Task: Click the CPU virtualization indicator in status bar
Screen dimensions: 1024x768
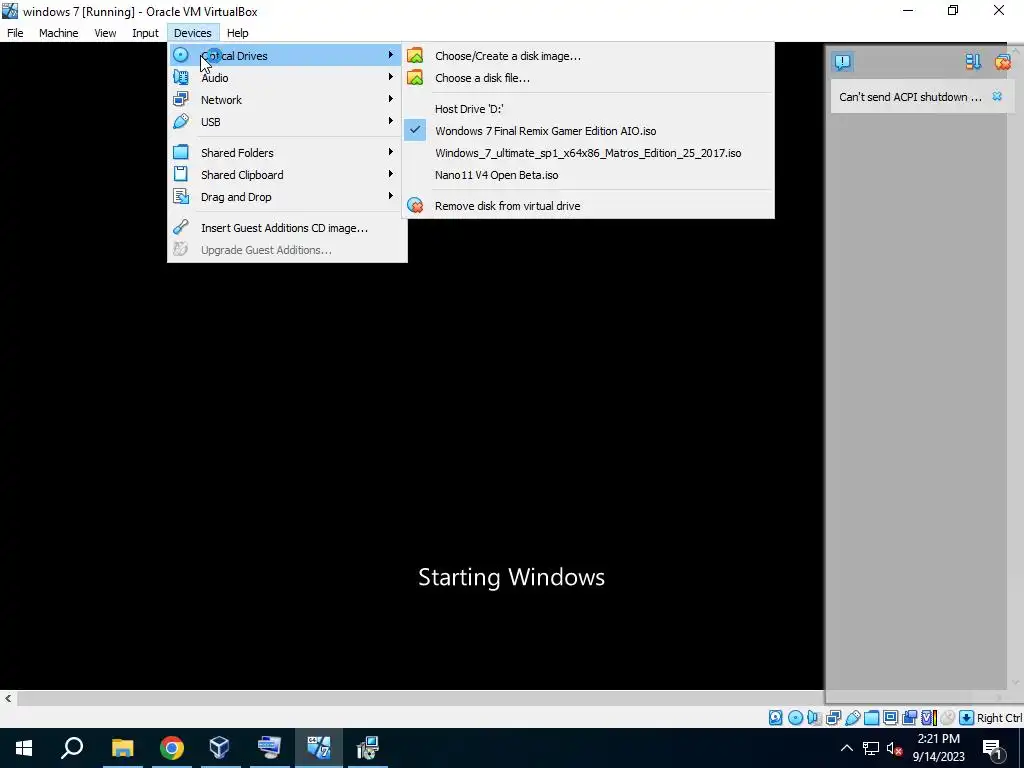Action: pyautogui.click(x=928, y=718)
